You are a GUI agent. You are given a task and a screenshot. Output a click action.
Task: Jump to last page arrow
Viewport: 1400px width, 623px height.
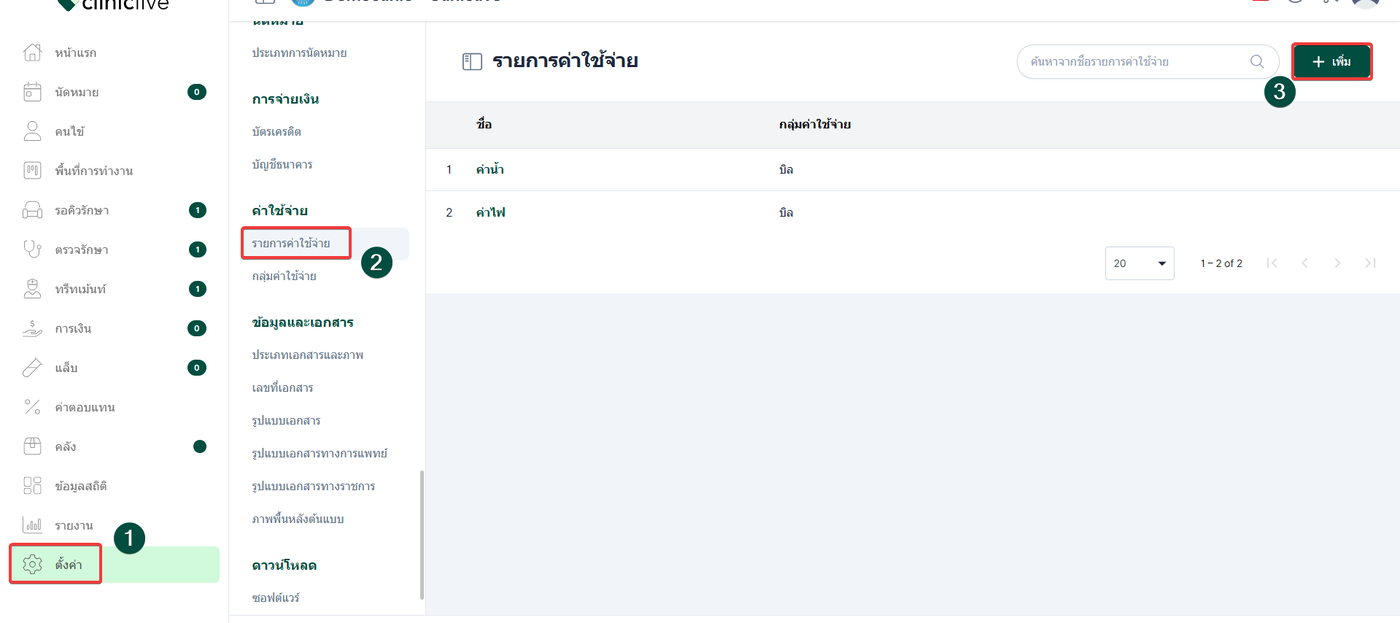[x=1370, y=263]
